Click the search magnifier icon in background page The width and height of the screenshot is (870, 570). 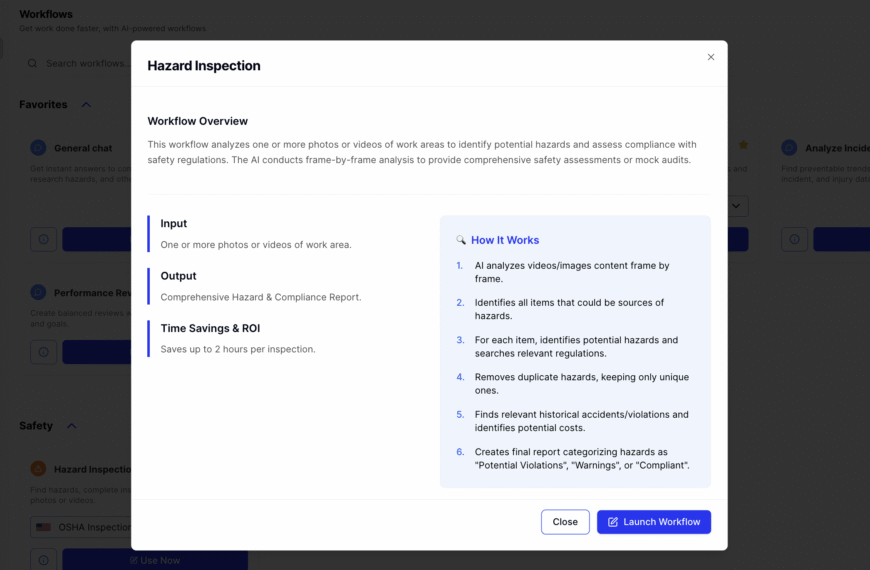pyautogui.click(x=33, y=63)
